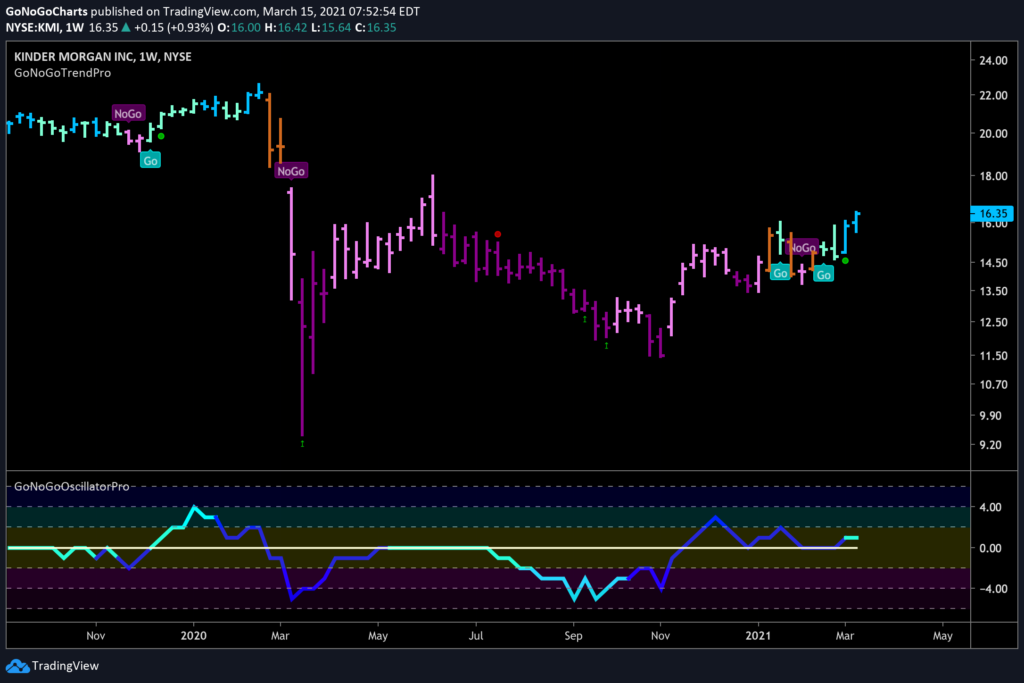This screenshot has width=1024, height=683.
Task: Click the Go flag in December 2019
Action: tap(150, 160)
